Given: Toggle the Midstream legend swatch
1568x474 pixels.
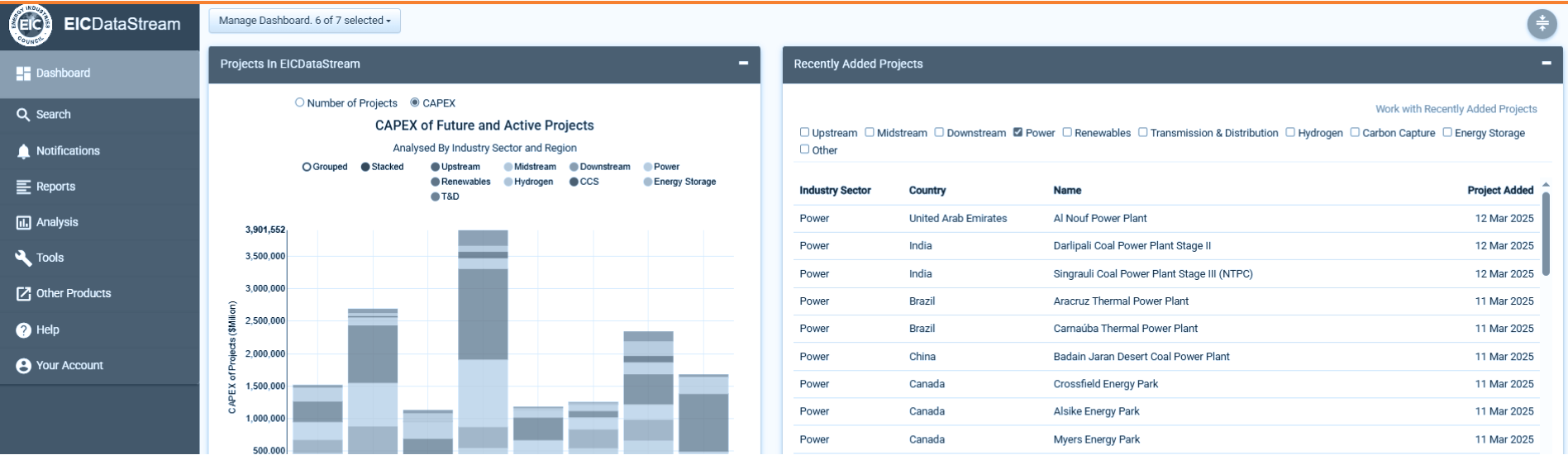Looking at the screenshot, I should click(508, 167).
